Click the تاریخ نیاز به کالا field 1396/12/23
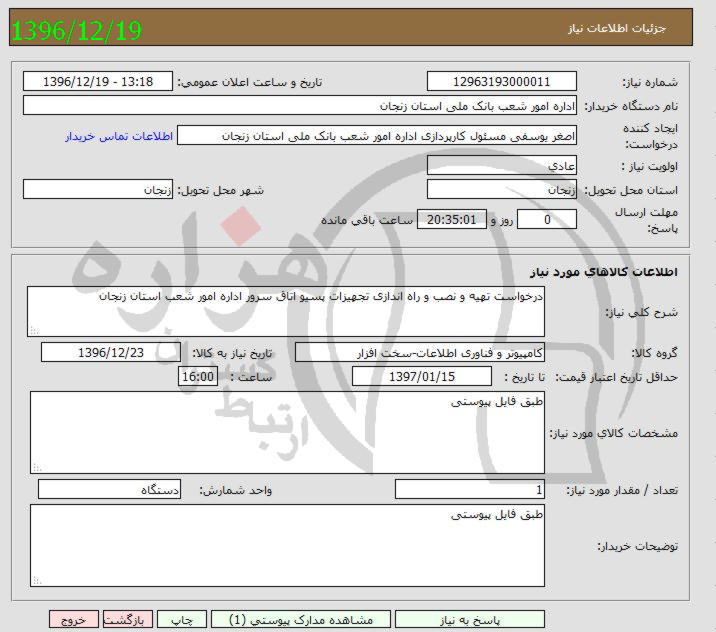This screenshot has width=716, height=632. pyautogui.click(x=111, y=353)
